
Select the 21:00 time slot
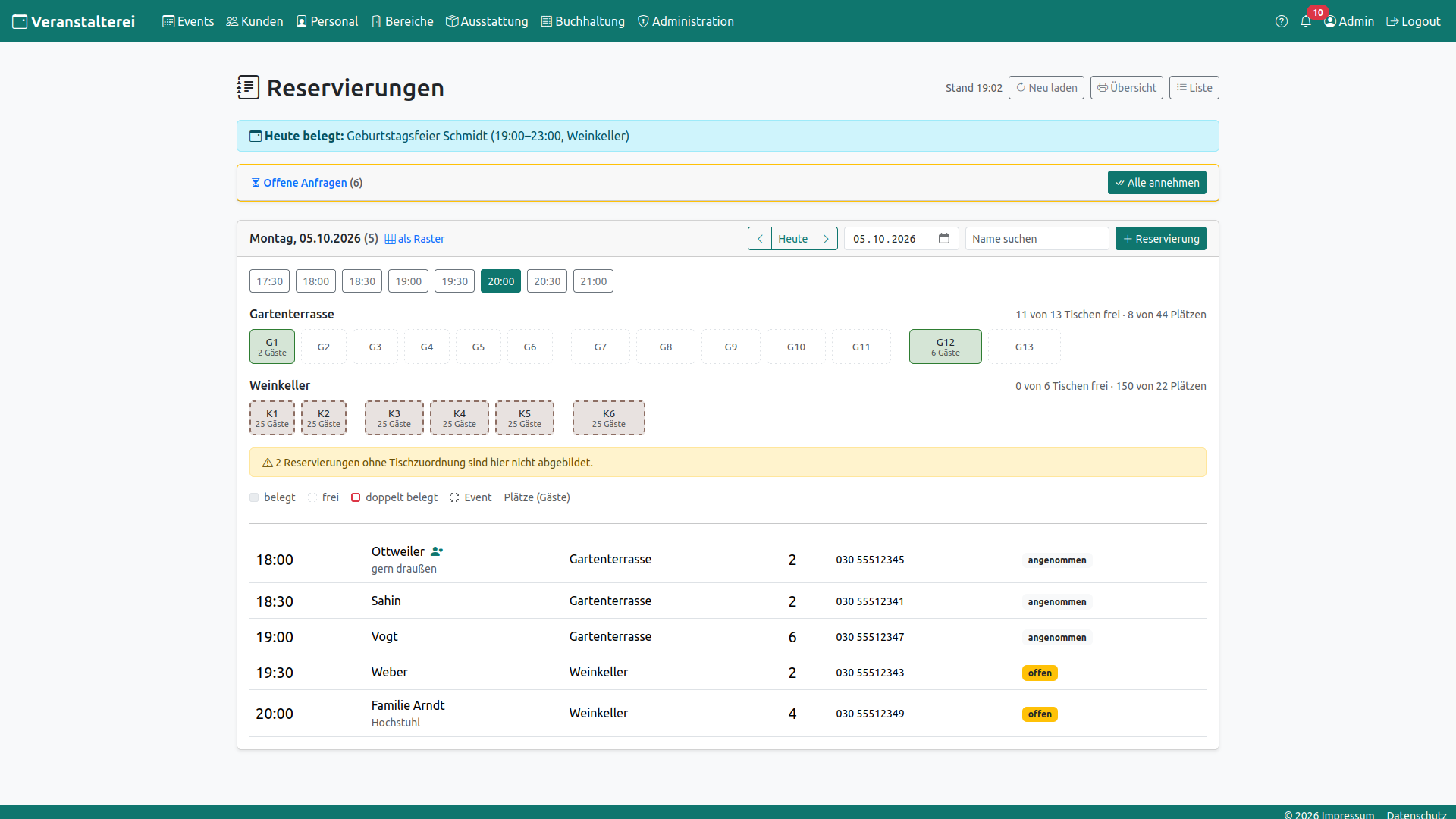pos(593,281)
